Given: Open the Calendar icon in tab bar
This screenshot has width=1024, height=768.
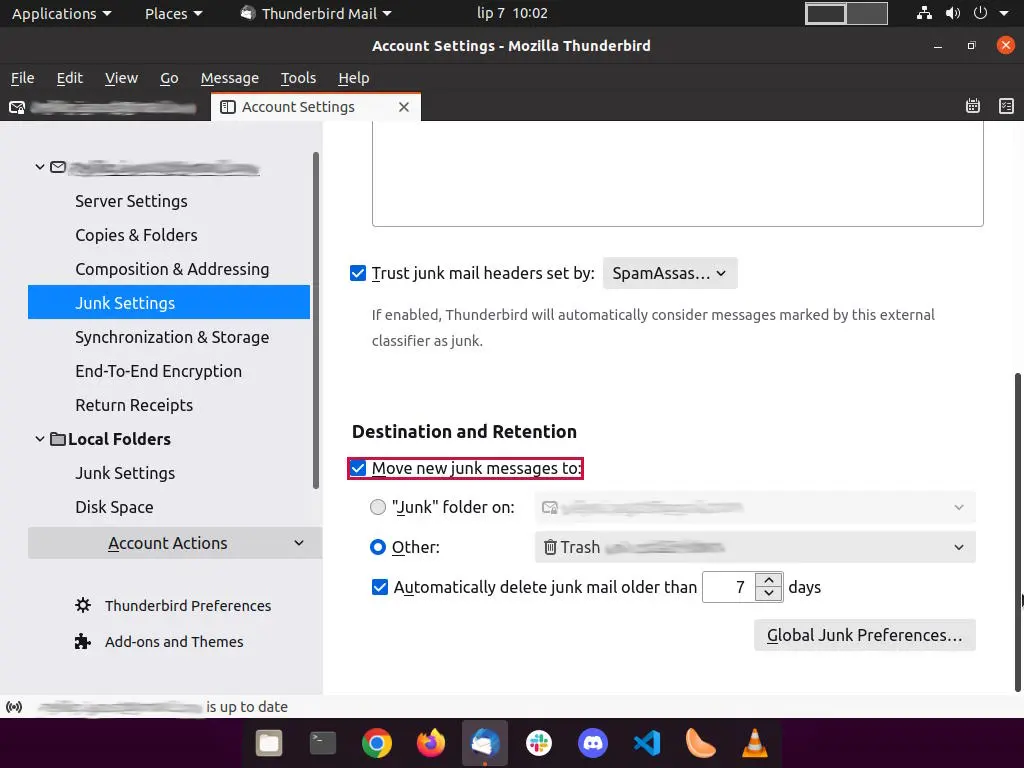Looking at the screenshot, I should [973, 107].
